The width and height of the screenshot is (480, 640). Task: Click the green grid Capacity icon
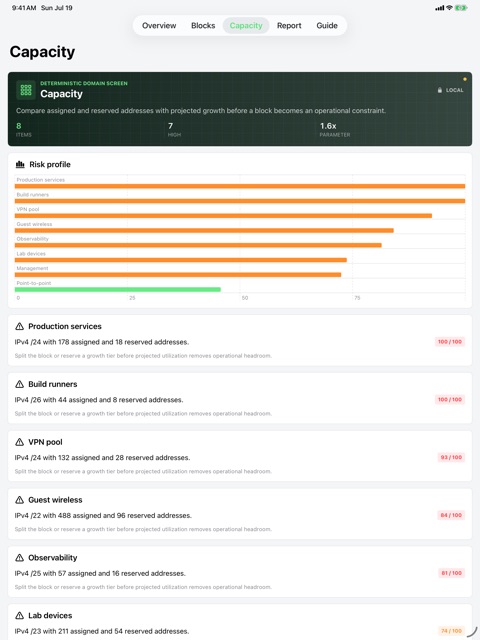click(26, 90)
